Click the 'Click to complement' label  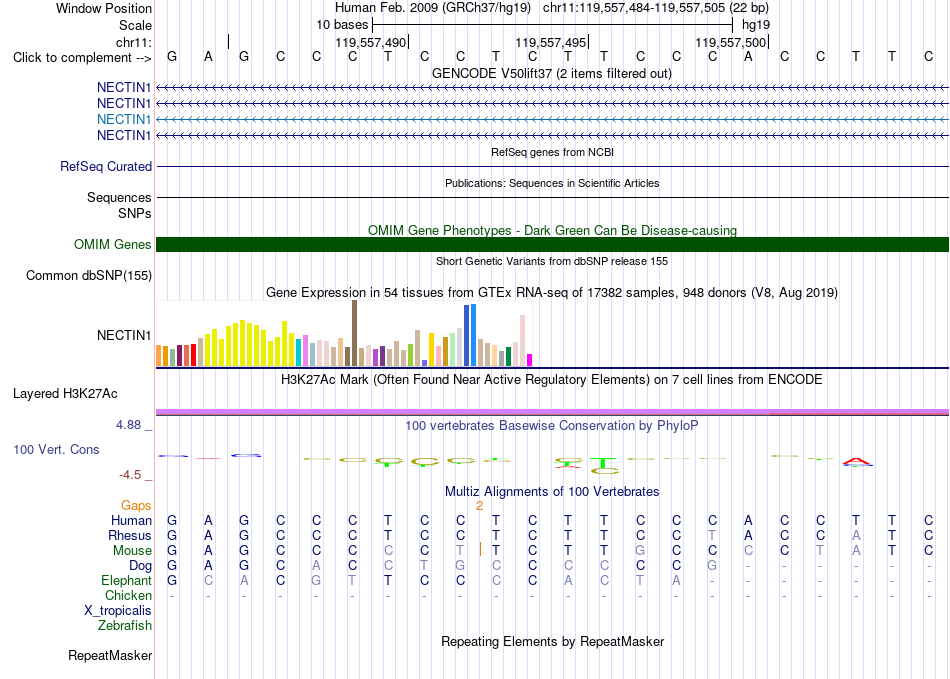pos(82,58)
